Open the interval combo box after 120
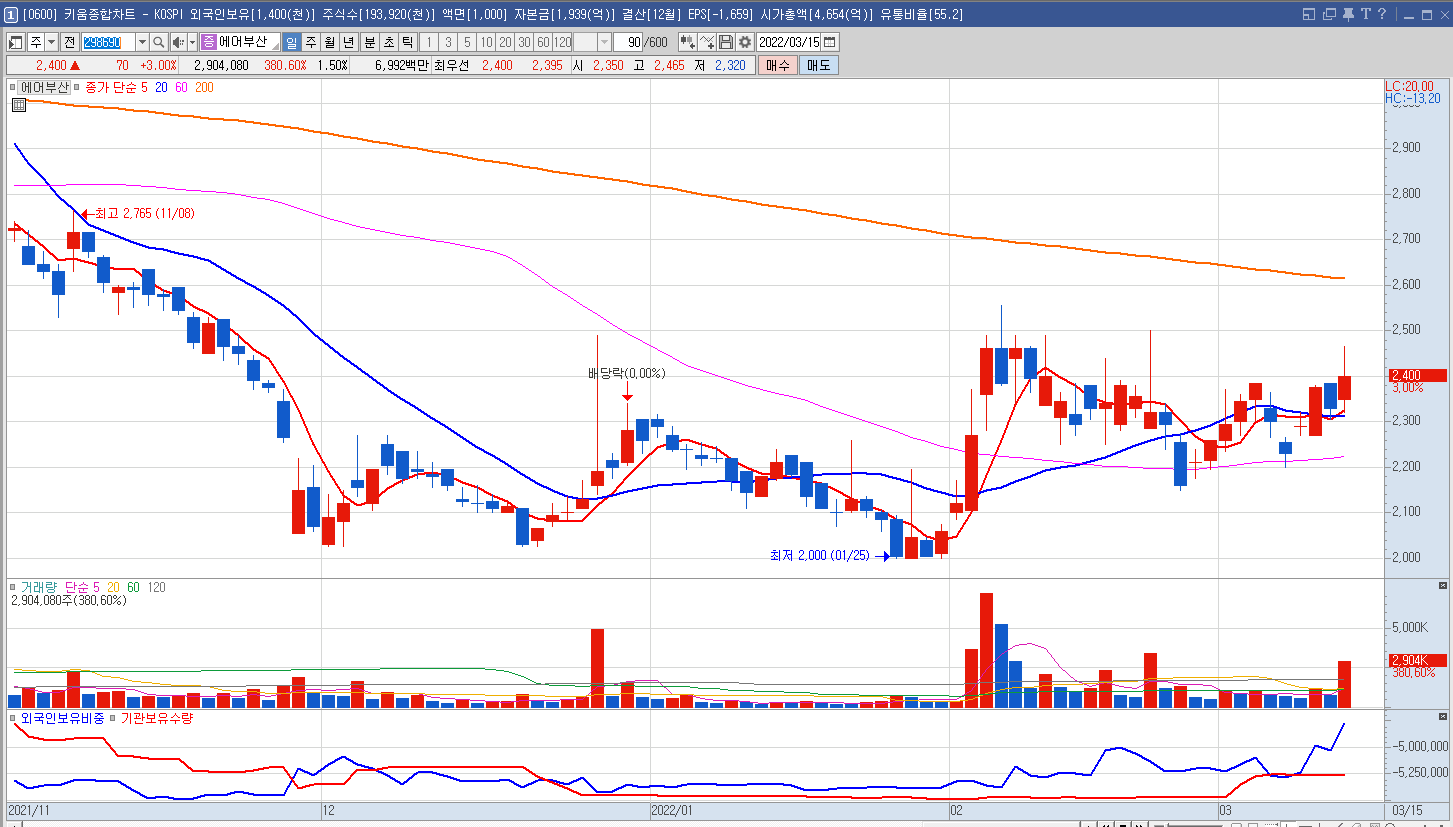This screenshot has height=827, width=1453. [x=592, y=42]
